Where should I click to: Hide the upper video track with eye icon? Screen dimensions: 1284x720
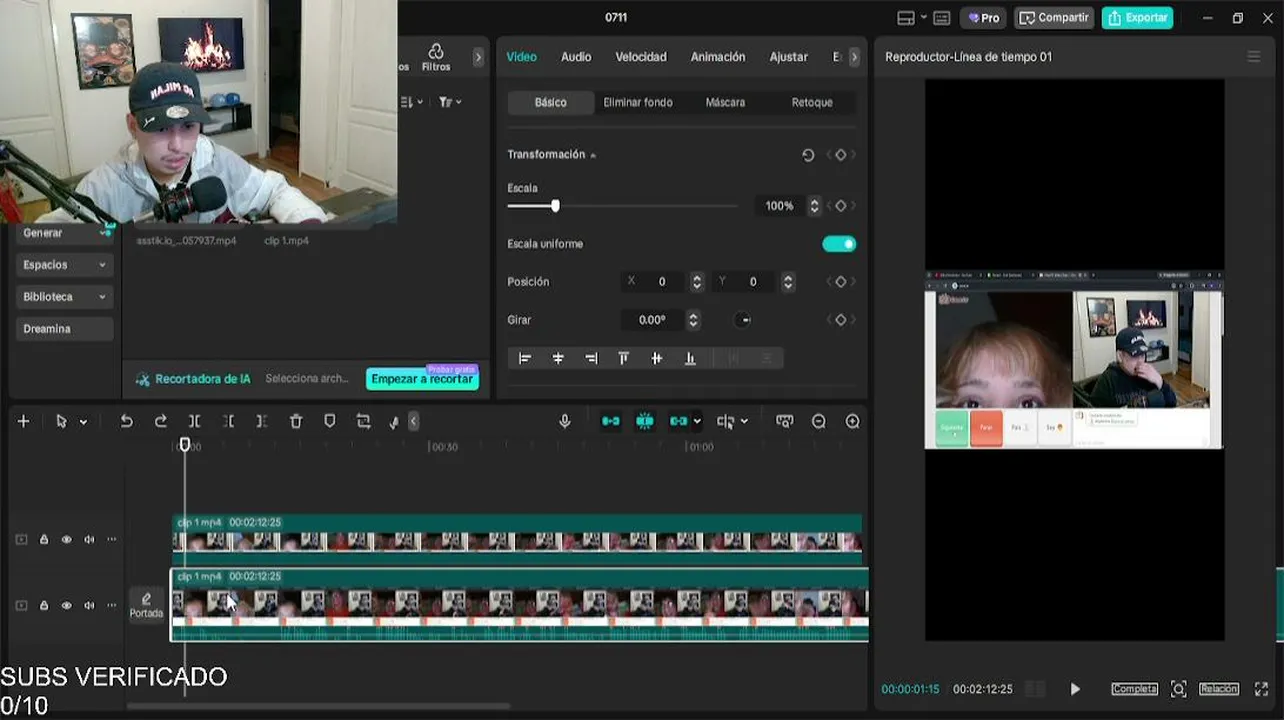[x=66, y=540]
